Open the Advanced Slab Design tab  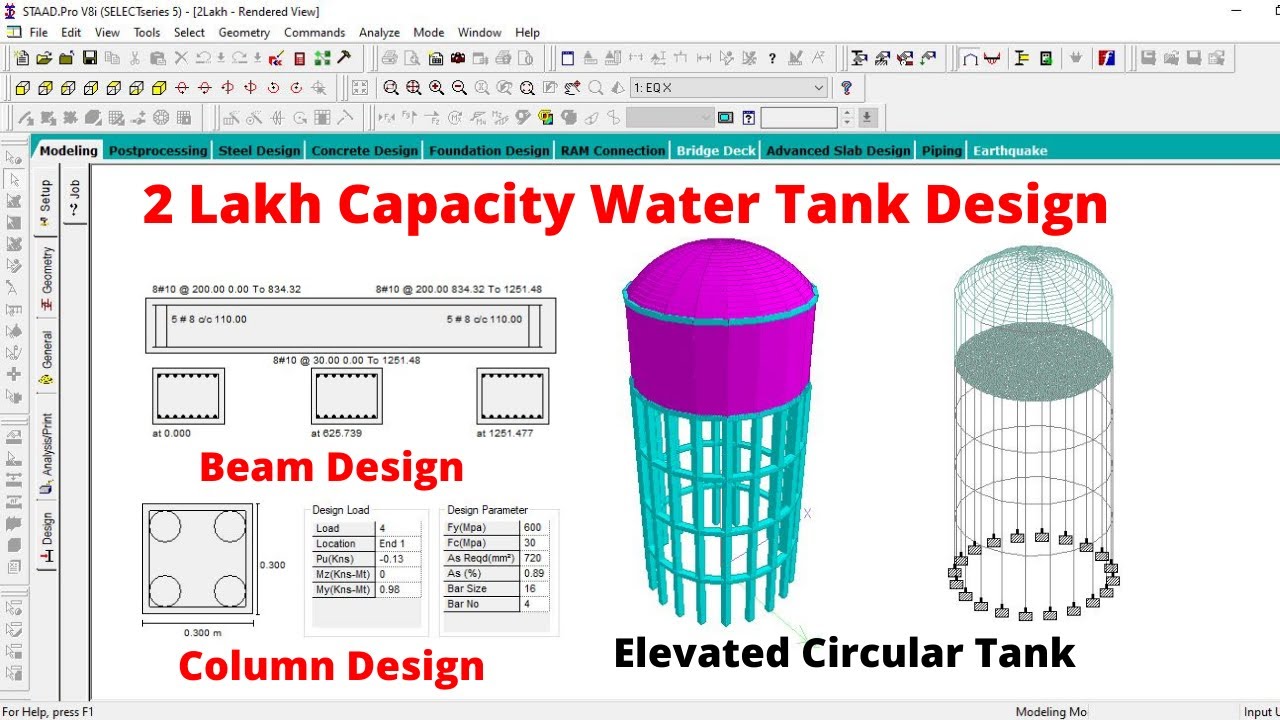coord(838,150)
